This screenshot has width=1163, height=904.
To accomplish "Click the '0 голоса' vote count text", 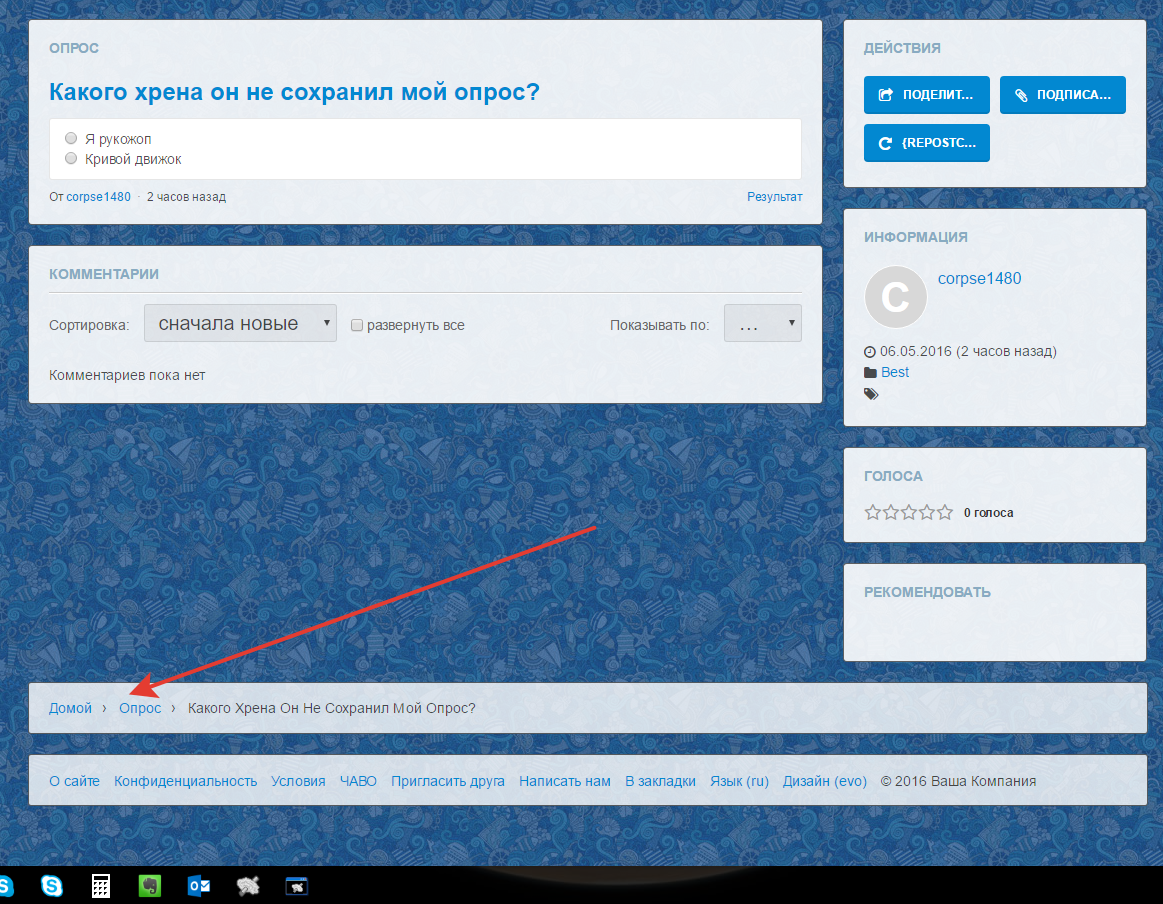I will point(988,512).
